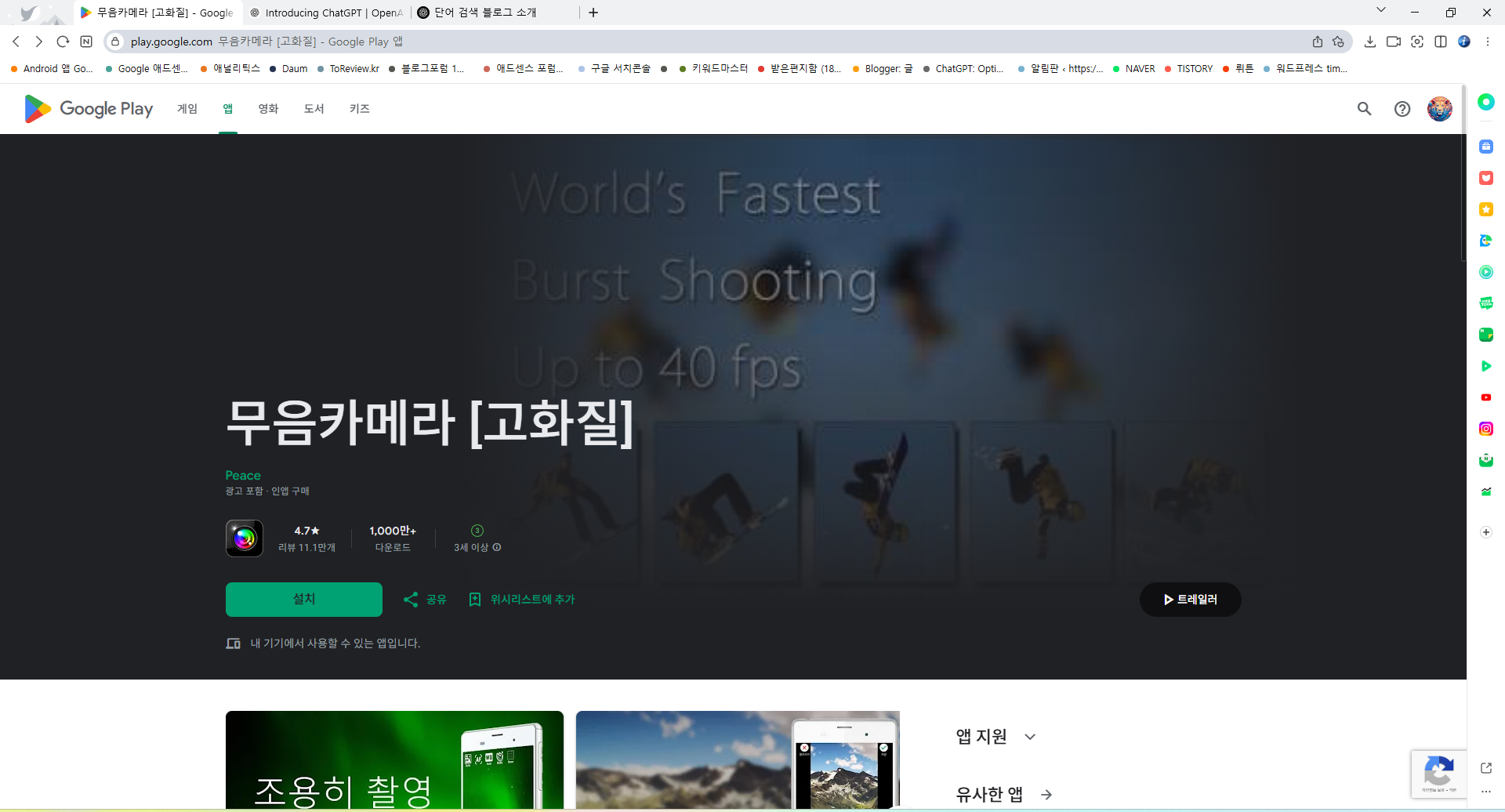Click the Google account profile avatar
The image size is (1505, 812).
point(1440,109)
